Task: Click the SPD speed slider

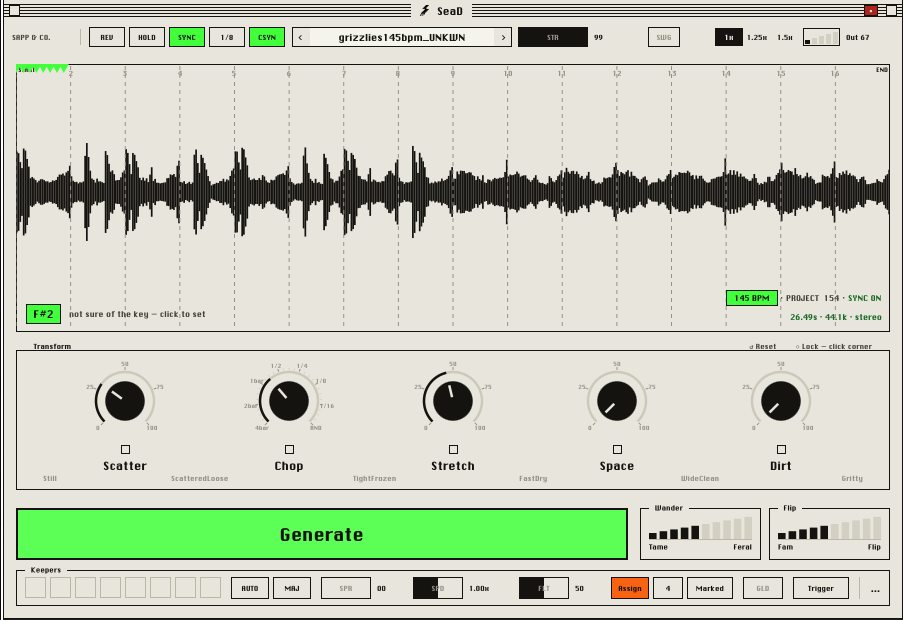Action: [438, 588]
